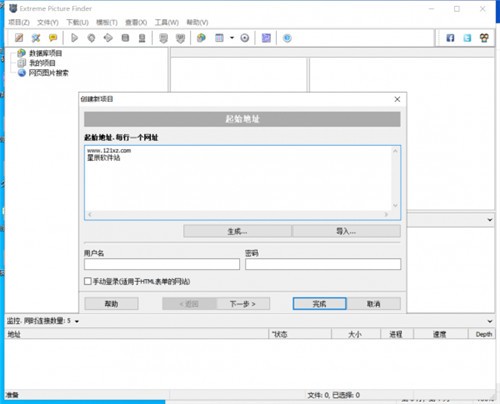The height and width of the screenshot is (404, 500).
Task: Open the 下载(U) menu
Action: click(x=77, y=22)
